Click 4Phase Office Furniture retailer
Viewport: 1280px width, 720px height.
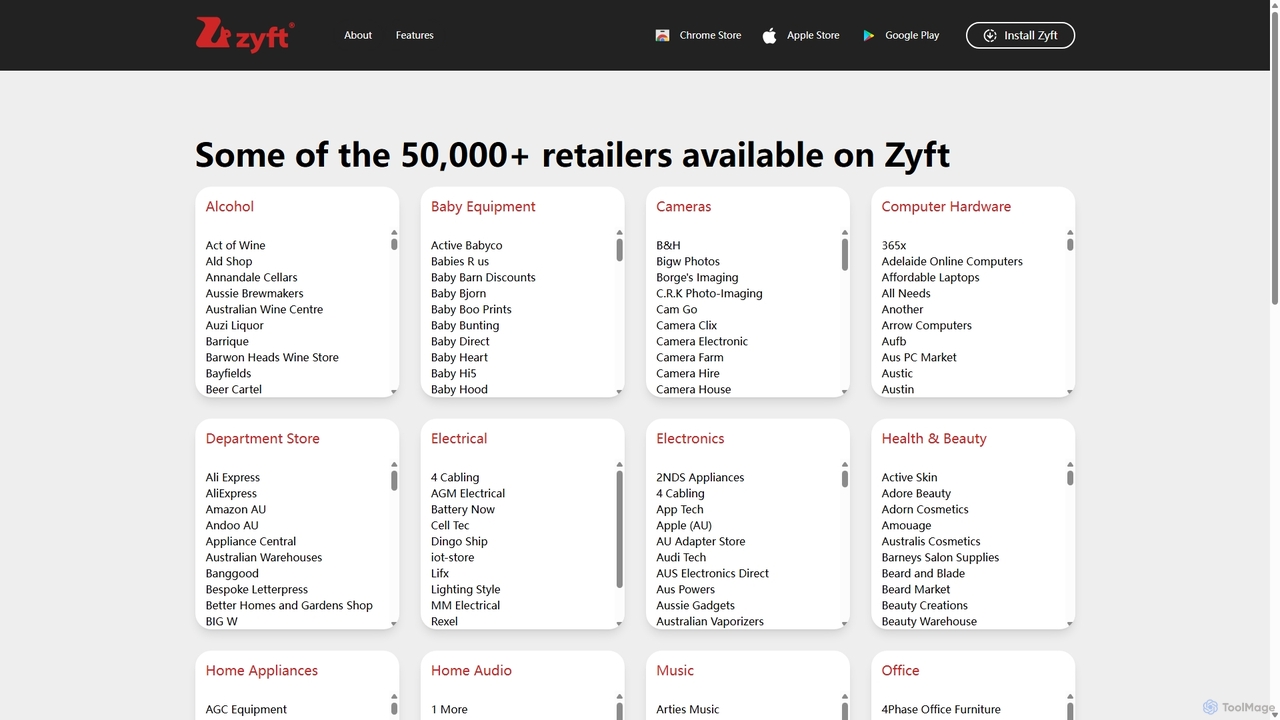click(941, 709)
